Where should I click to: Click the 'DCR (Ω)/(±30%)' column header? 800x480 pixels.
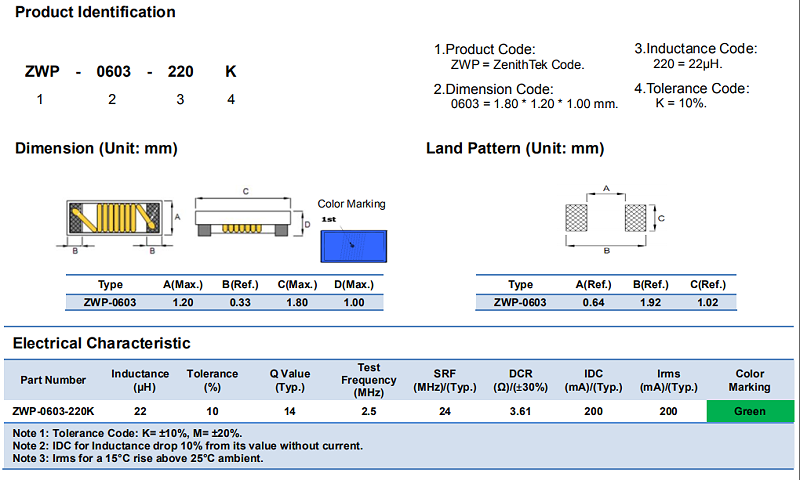coord(520,381)
